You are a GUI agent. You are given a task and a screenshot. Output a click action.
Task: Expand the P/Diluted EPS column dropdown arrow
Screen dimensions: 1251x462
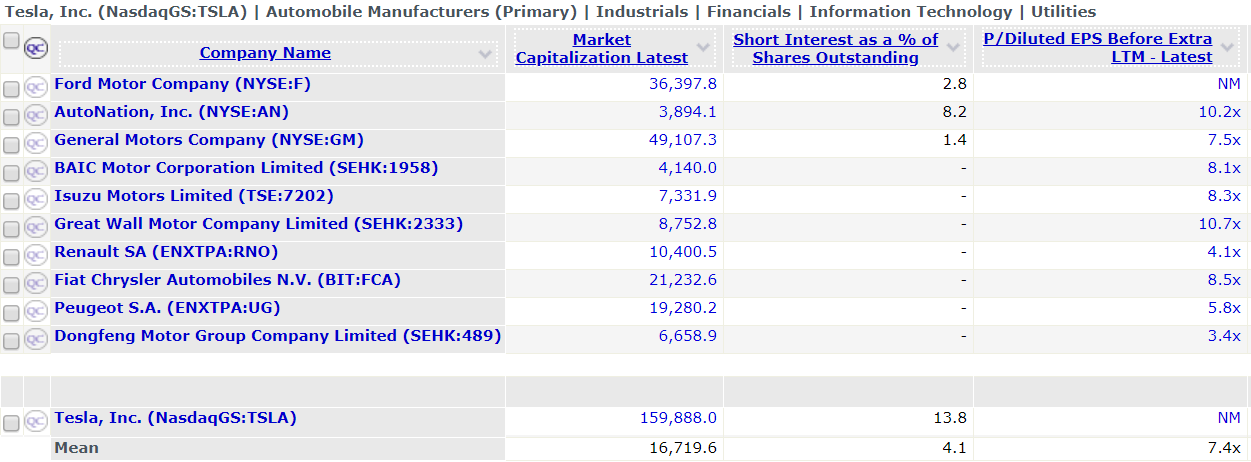(x=1229, y=48)
